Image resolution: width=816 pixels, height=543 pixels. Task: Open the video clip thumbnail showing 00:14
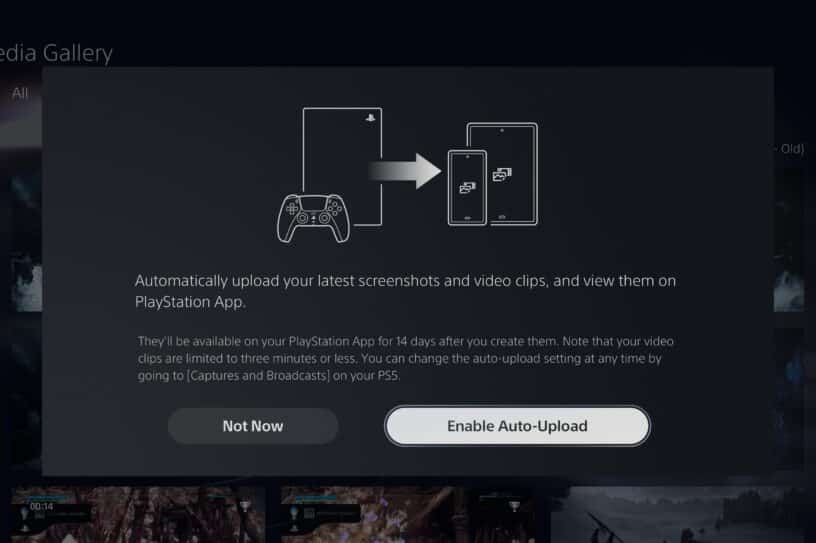point(138,515)
